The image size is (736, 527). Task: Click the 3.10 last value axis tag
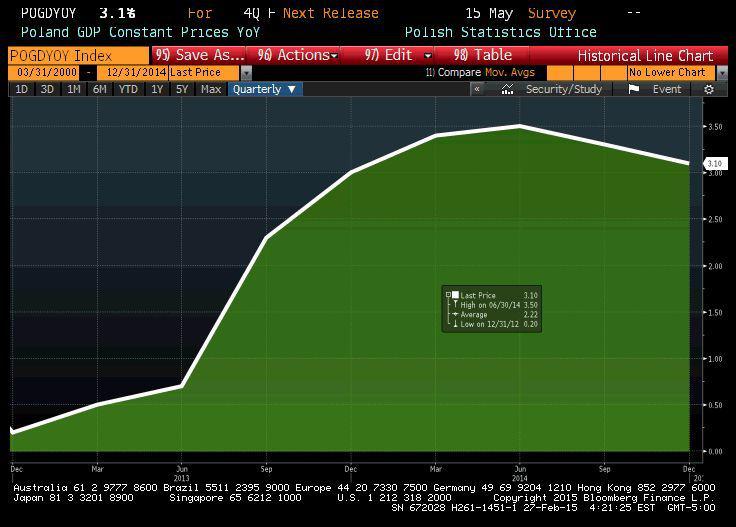pyautogui.click(x=714, y=163)
